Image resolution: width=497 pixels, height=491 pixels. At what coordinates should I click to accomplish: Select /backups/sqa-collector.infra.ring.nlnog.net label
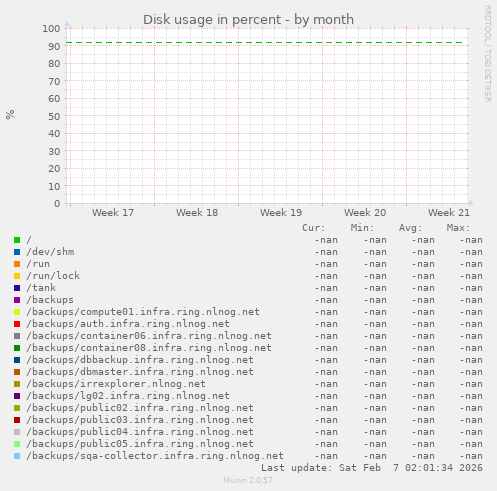click(155, 456)
